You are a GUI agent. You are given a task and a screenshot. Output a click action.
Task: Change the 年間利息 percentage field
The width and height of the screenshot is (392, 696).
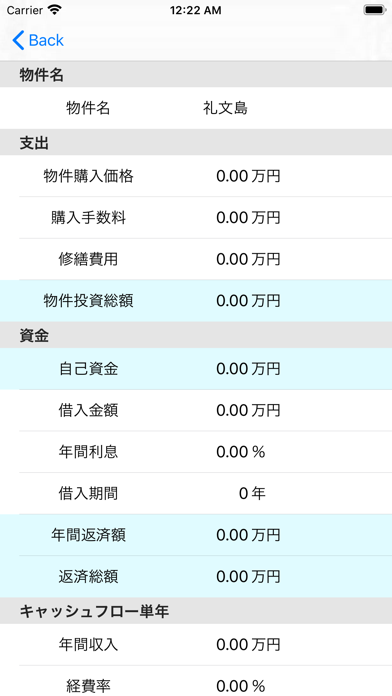click(241, 452)
